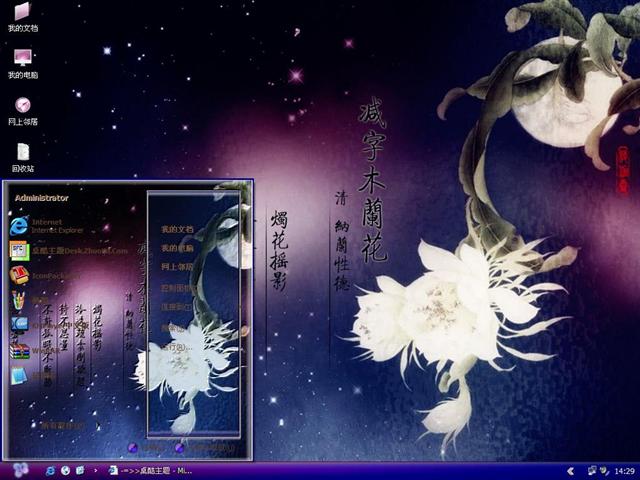Select 我的电脑 in Start menu list
Viewport: 640px width, 480px height.
177,248
